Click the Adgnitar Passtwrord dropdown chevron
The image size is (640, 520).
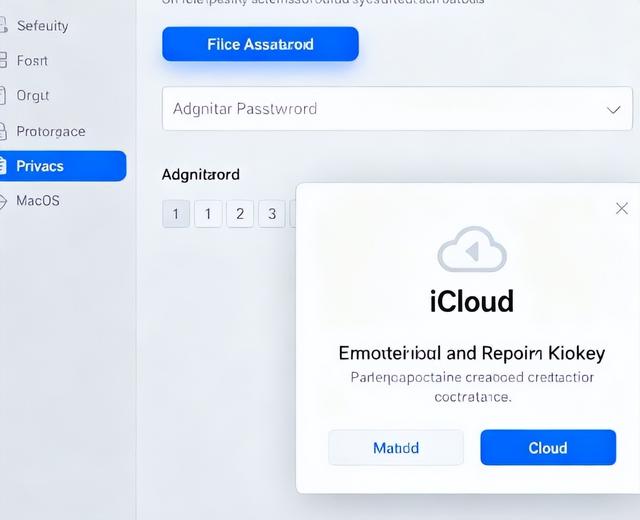pos(613,110)
